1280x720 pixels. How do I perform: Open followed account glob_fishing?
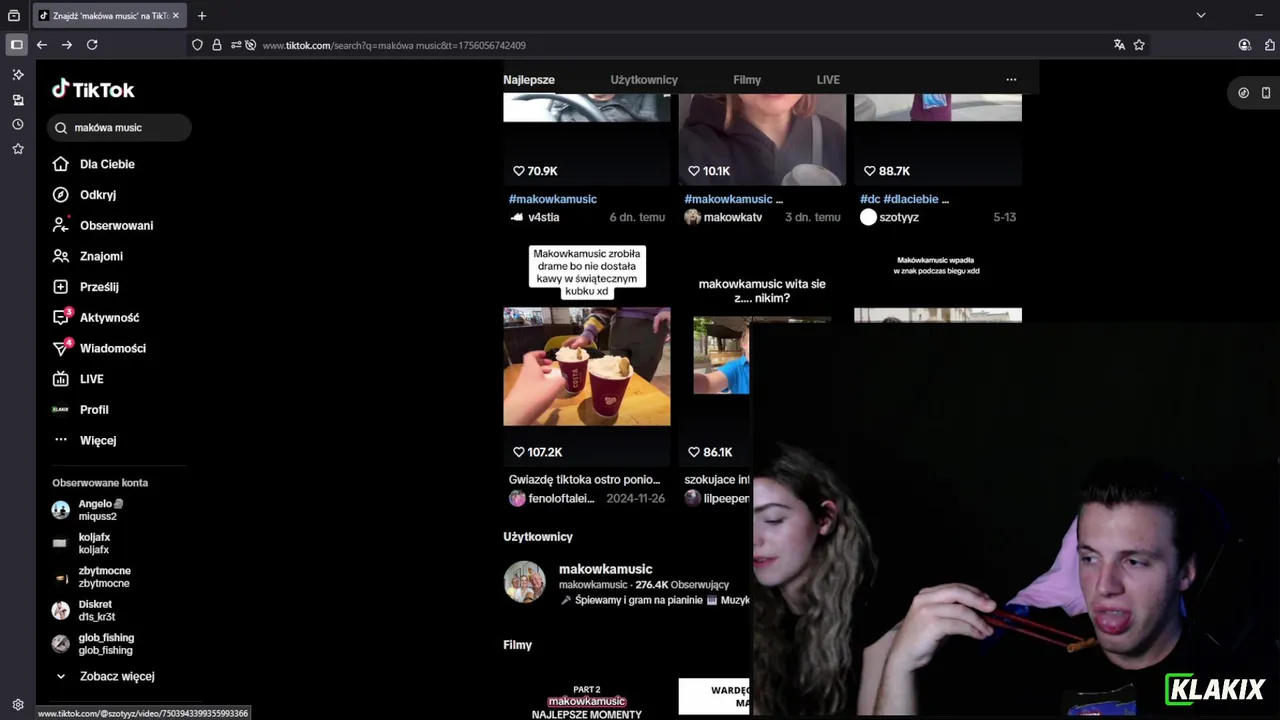(x=93, y=644)
